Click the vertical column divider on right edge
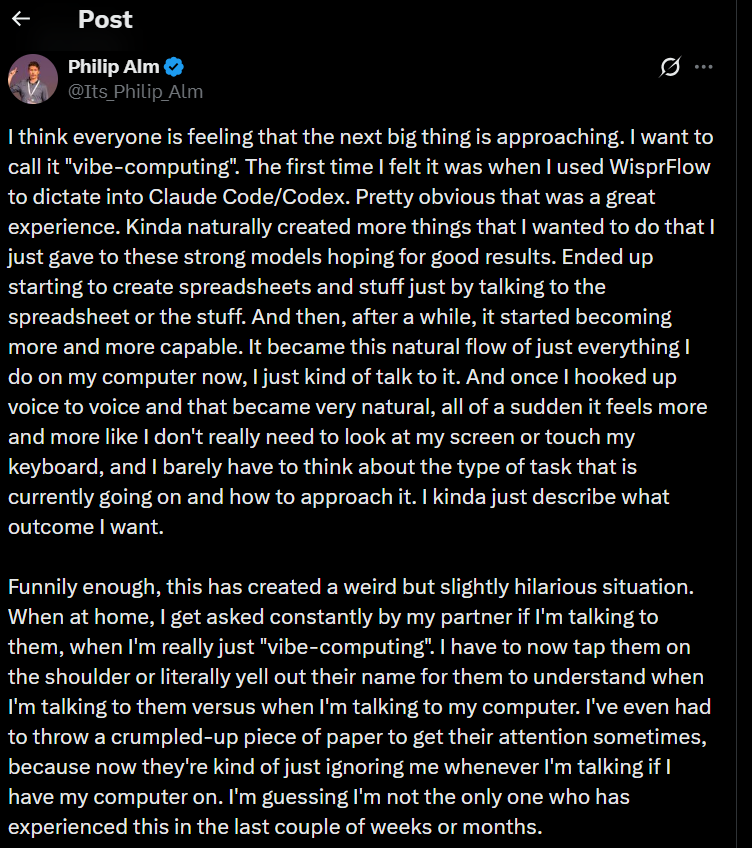The height and width of the screenshot is (848, 752). 736,424
